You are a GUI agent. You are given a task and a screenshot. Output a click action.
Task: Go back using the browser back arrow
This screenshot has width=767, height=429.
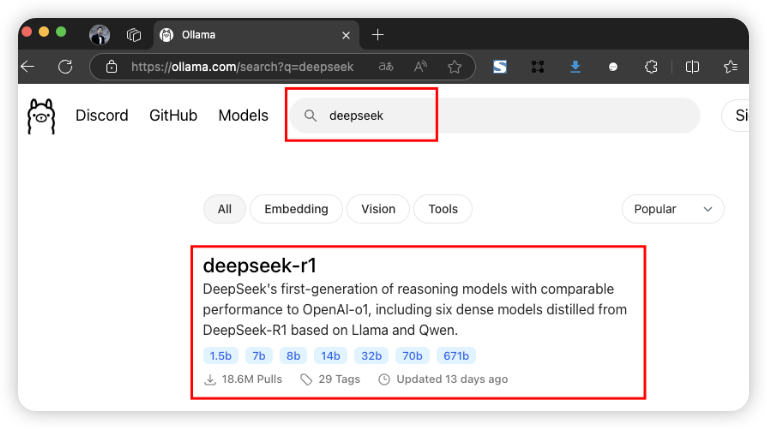(28, 67)
